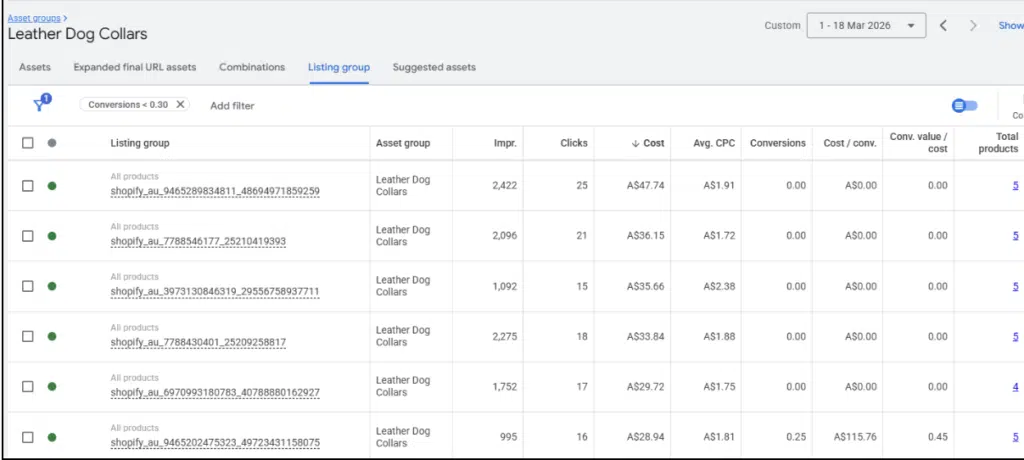Check the shopify_au_7788546177_25210419393 row

27,236
